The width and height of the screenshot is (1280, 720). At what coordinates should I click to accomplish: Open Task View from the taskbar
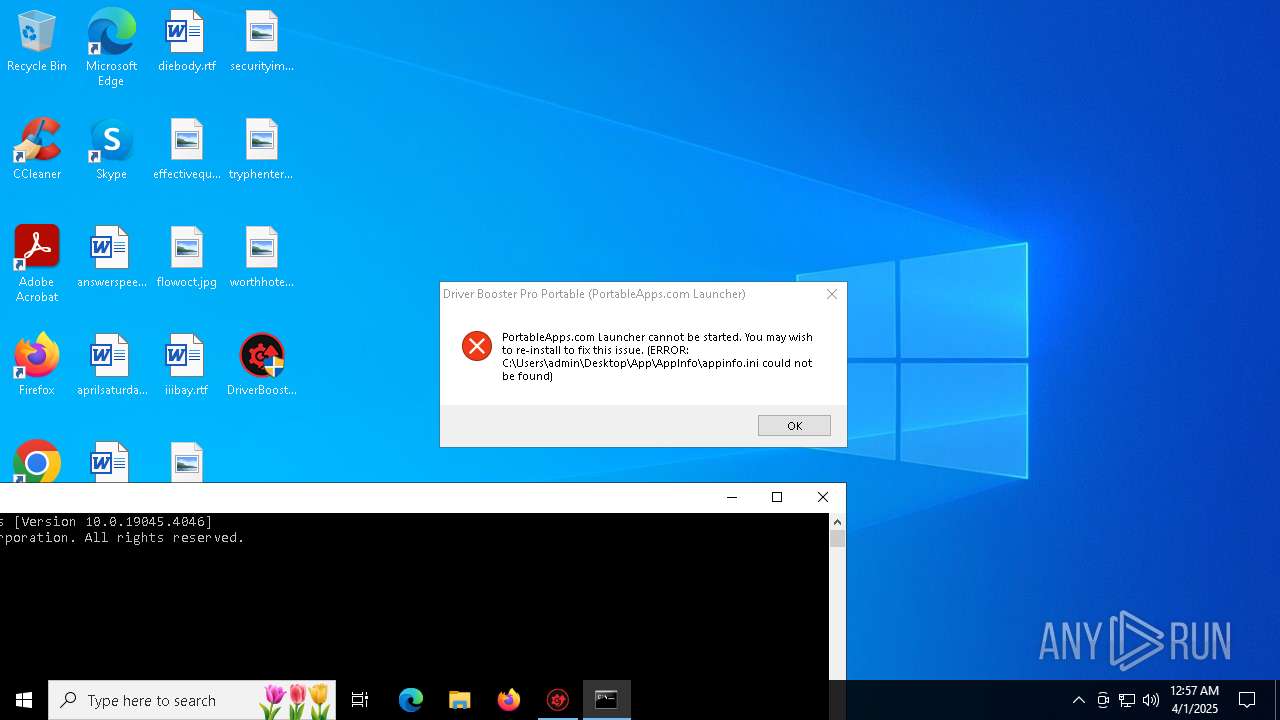tap(360, 700)
